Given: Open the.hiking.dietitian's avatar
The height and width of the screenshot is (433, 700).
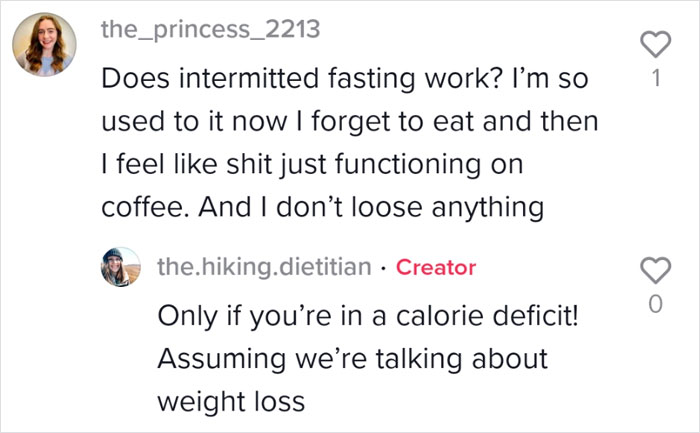Looking at the screenshot, I should (x=121, y=267).
